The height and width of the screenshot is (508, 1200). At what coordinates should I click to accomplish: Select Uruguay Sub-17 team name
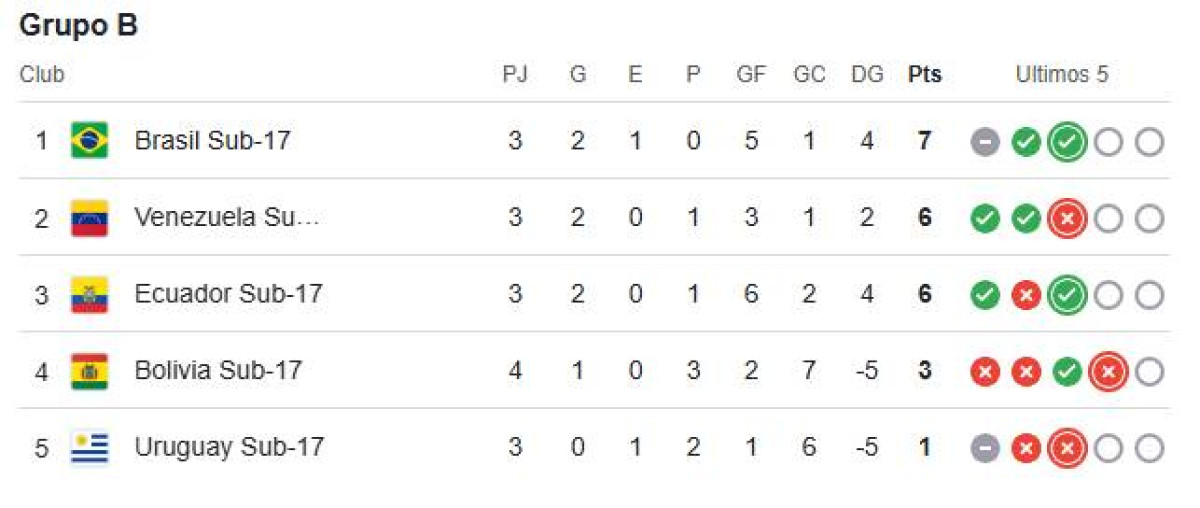point(229,447)
